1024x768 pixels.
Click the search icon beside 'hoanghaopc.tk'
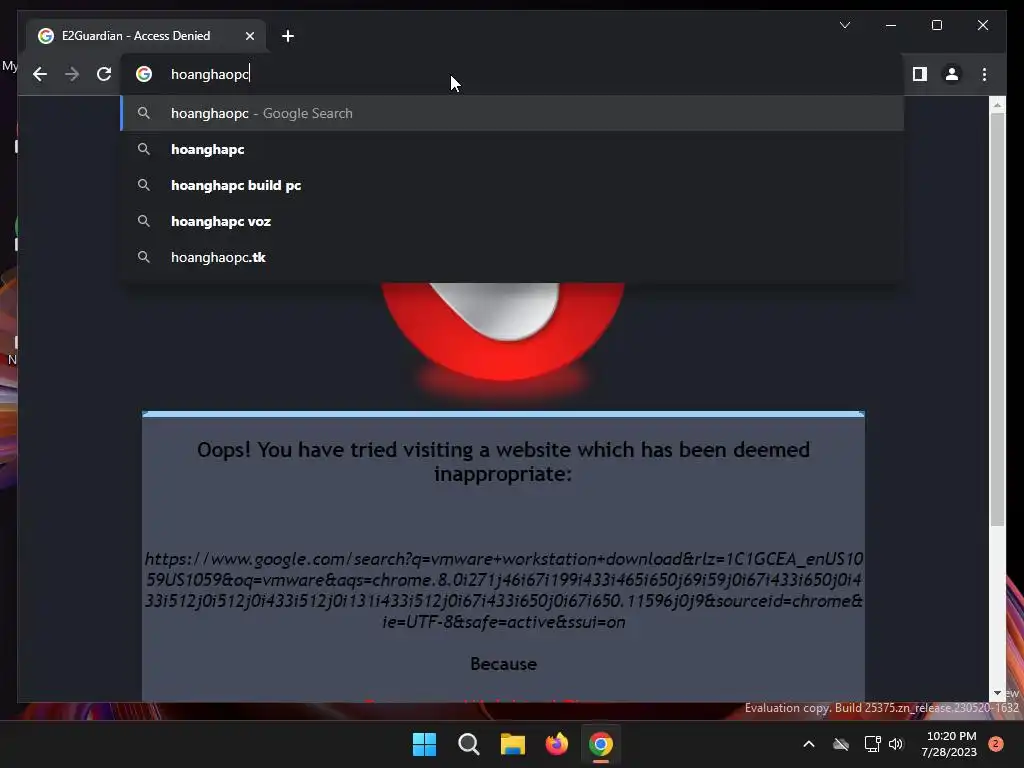pyautogui.click(x=144, y=257)
